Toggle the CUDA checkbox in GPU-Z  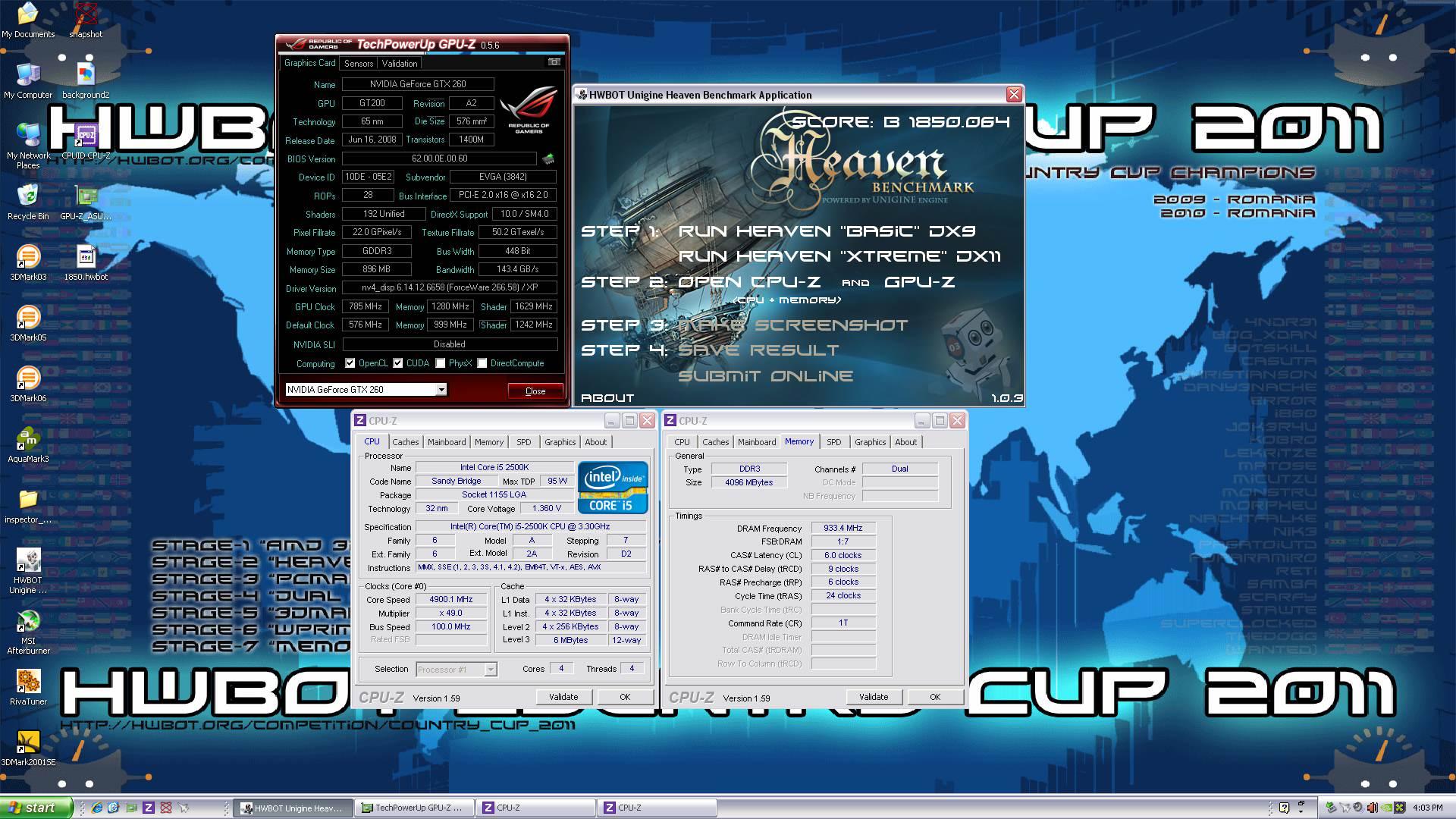[397, 363]
